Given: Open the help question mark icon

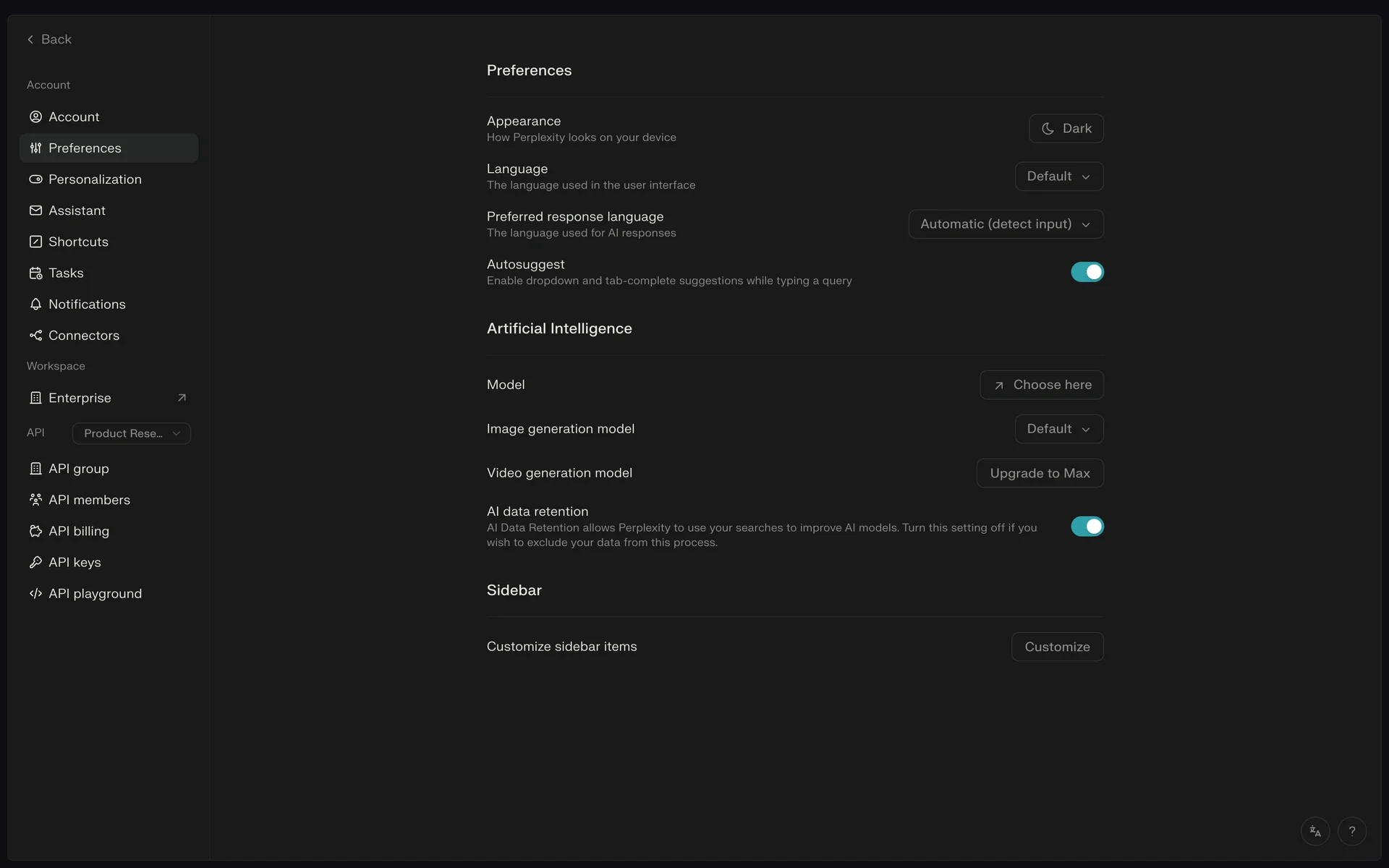Looking at the screenshot, I should click(1351, 831).
